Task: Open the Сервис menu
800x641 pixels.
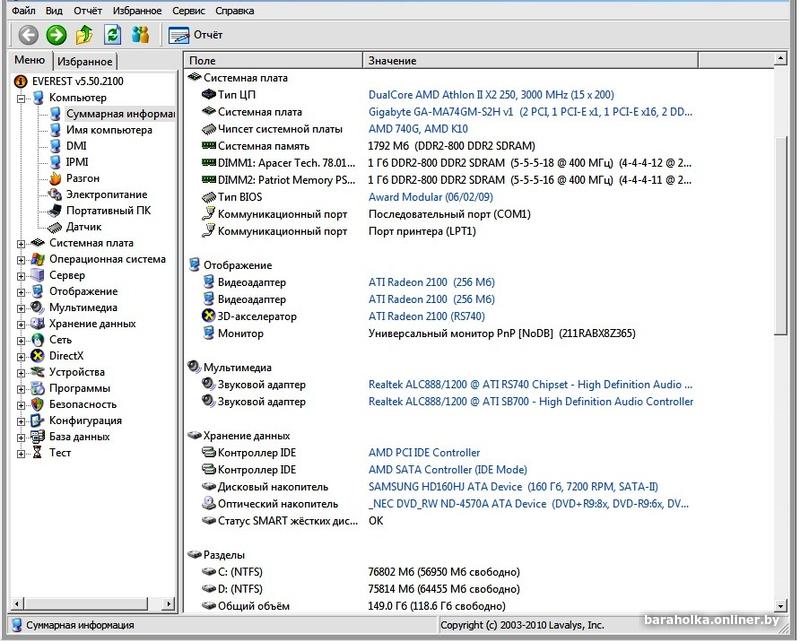Action: click(x=188, y=10)
